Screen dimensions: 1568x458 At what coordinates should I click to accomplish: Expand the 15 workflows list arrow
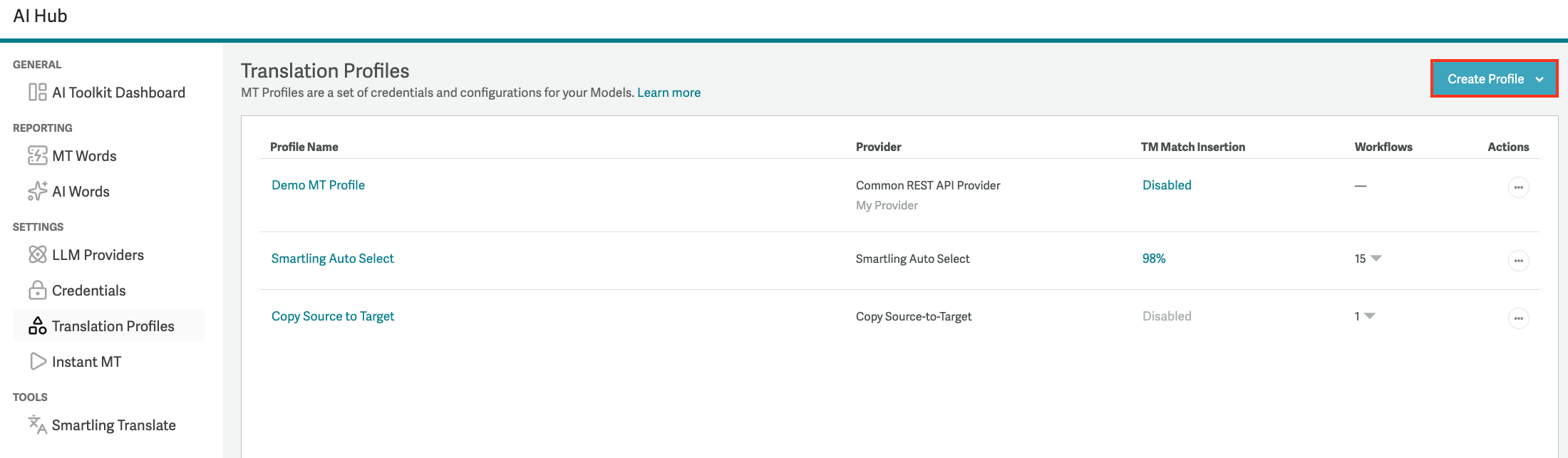coord(1376,258)
